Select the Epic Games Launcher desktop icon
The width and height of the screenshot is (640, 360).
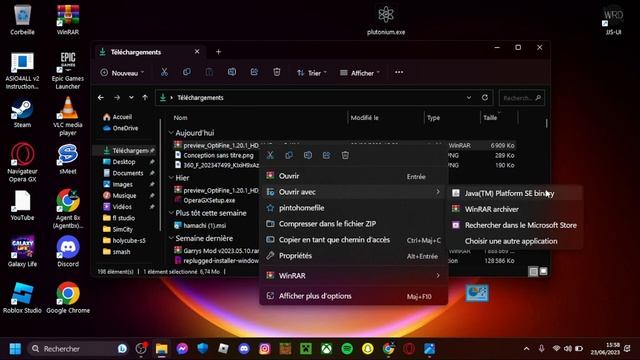[68, 70]
